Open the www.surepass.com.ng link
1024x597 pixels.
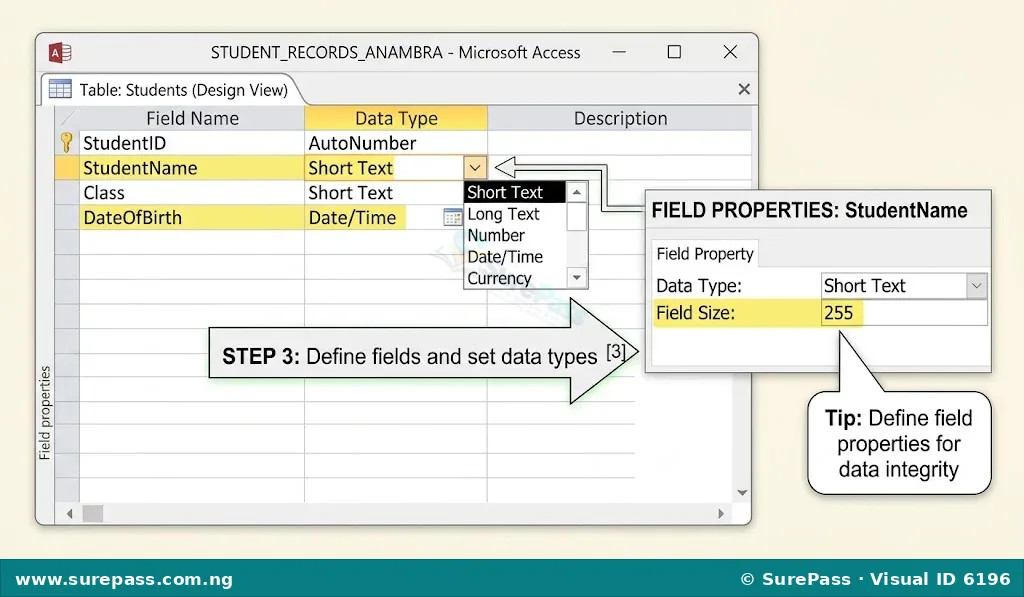[124, 579]
